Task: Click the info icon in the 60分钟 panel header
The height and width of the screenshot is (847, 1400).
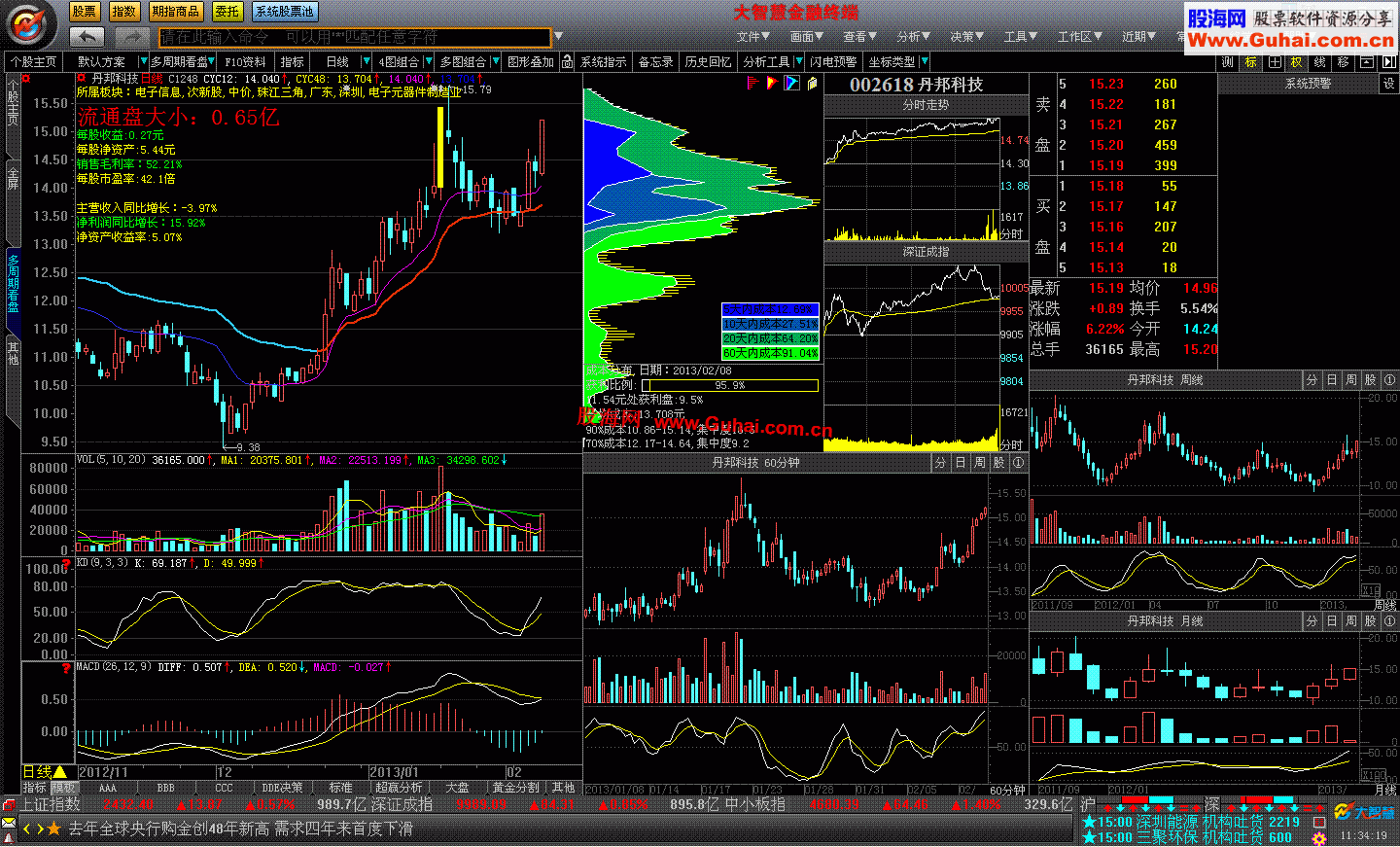Action: (1018, 463)
